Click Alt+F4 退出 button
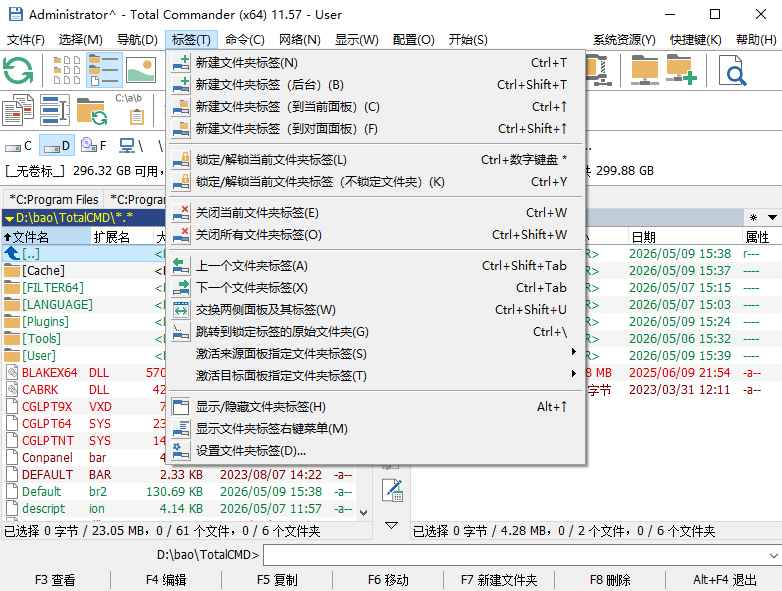The height and width of the screenshot is (591, 782). click(x=724, y=580)
